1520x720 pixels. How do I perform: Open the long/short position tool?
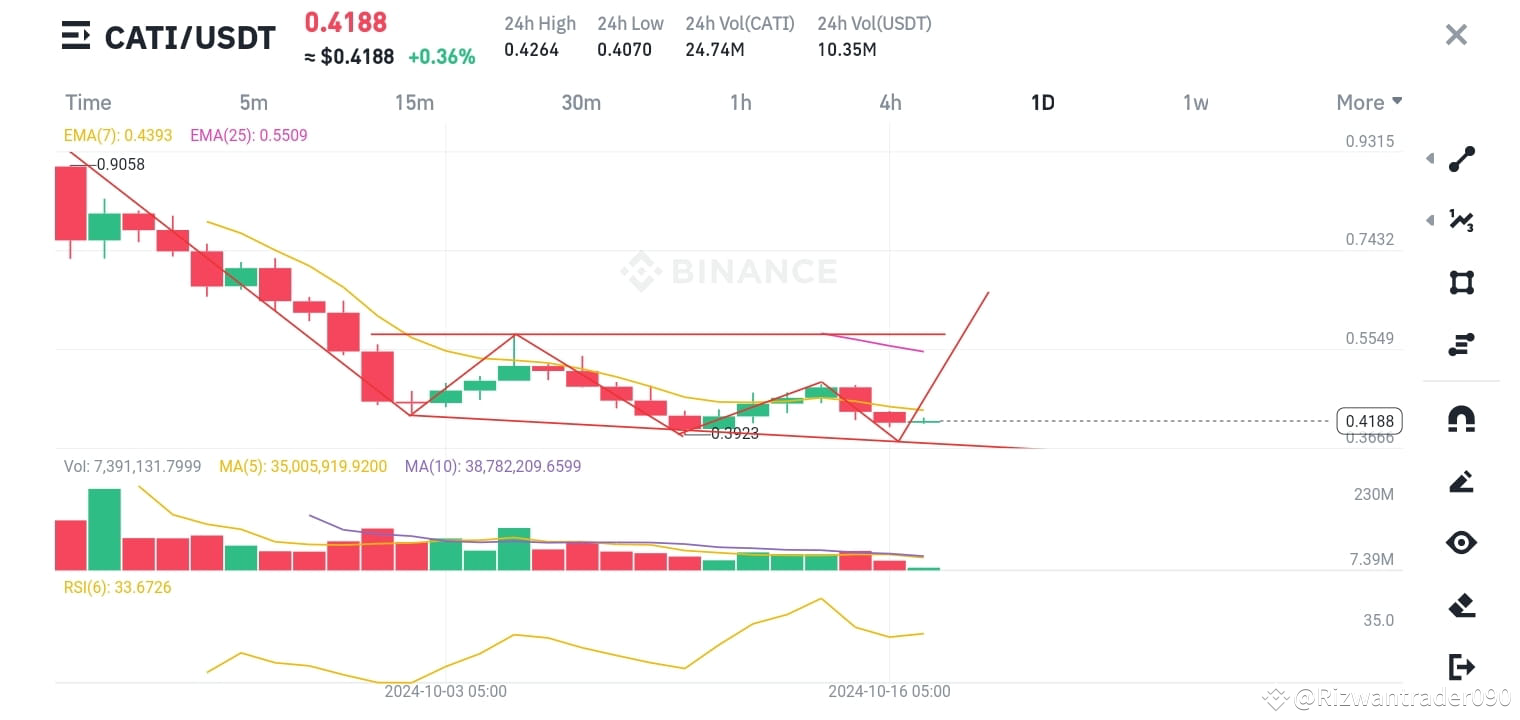(x=1461, y=344)
